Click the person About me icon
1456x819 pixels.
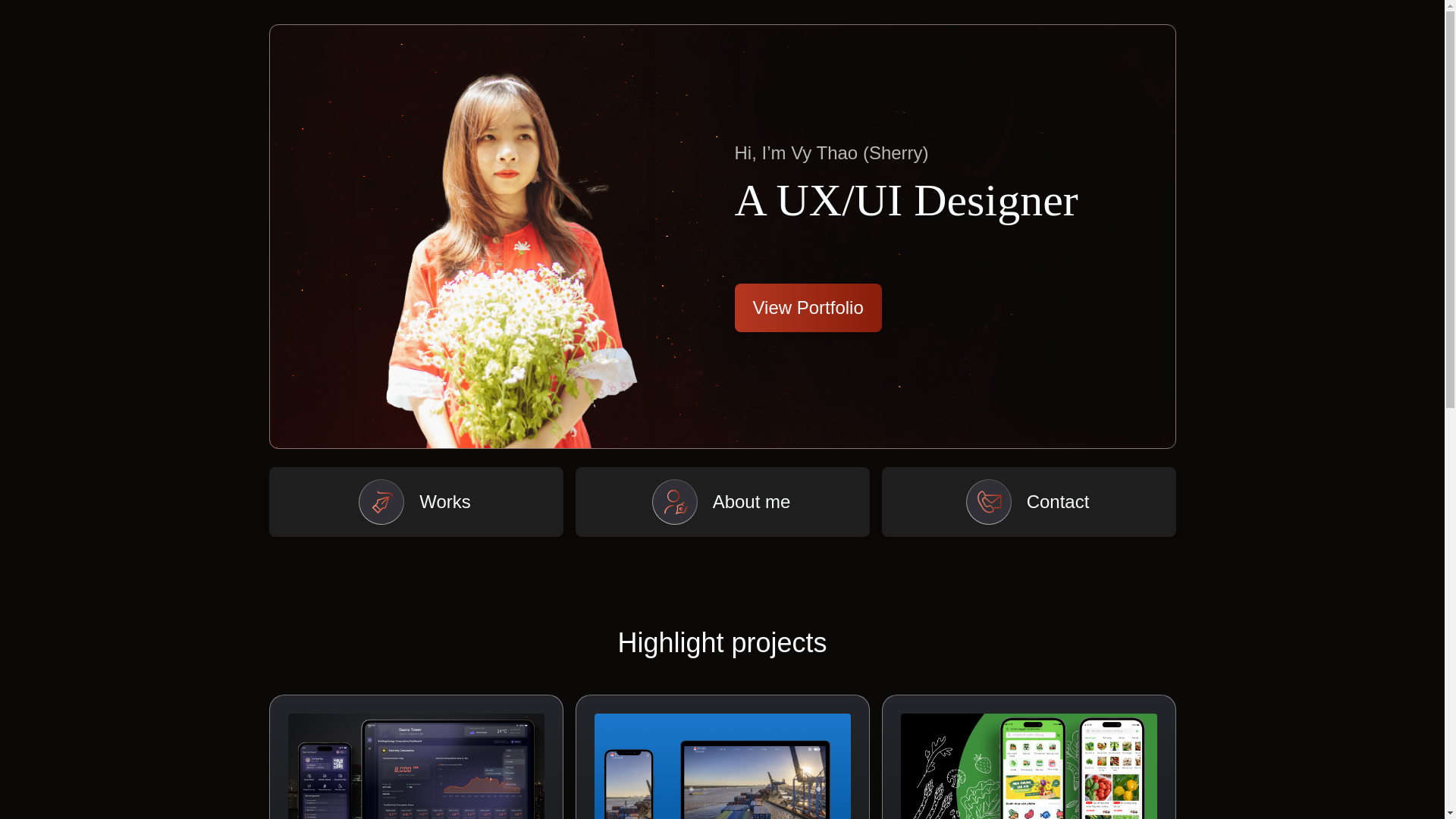[674, 502]
